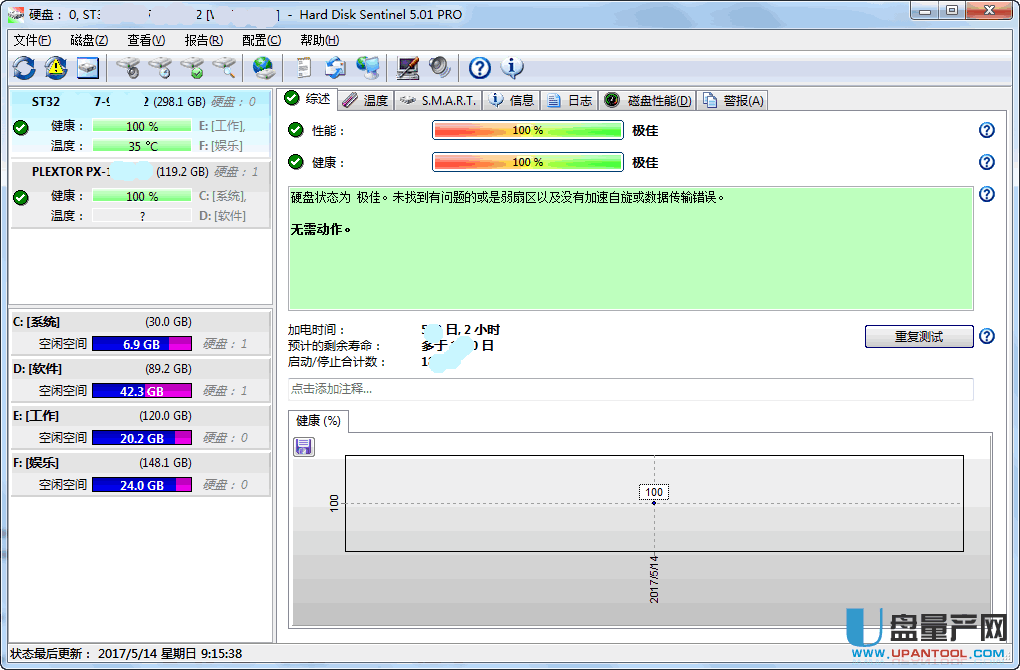Viewport: 1020px width, 670px height.
Task: Open the 报告(R) menu
Action: click(x=203, y=40)
